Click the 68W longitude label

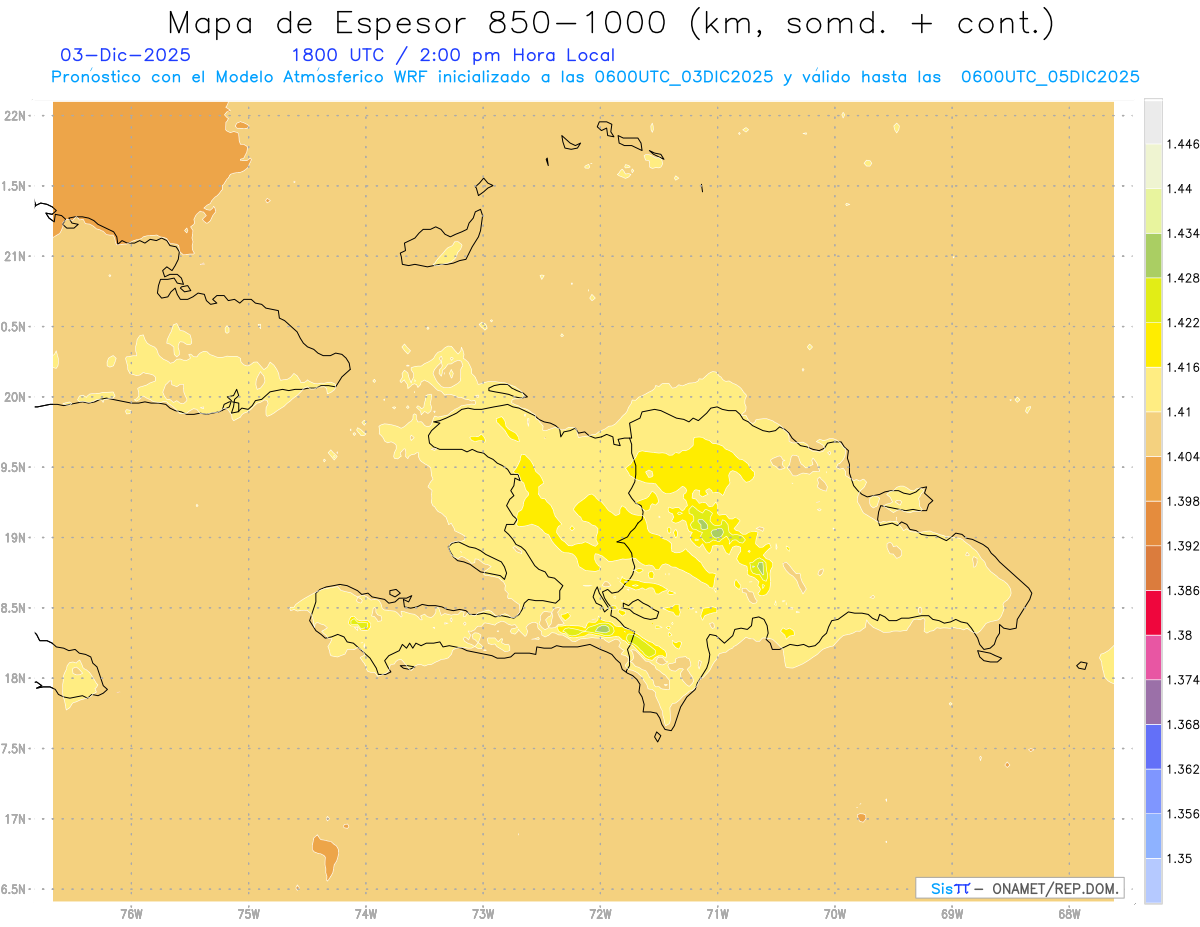1069,913
